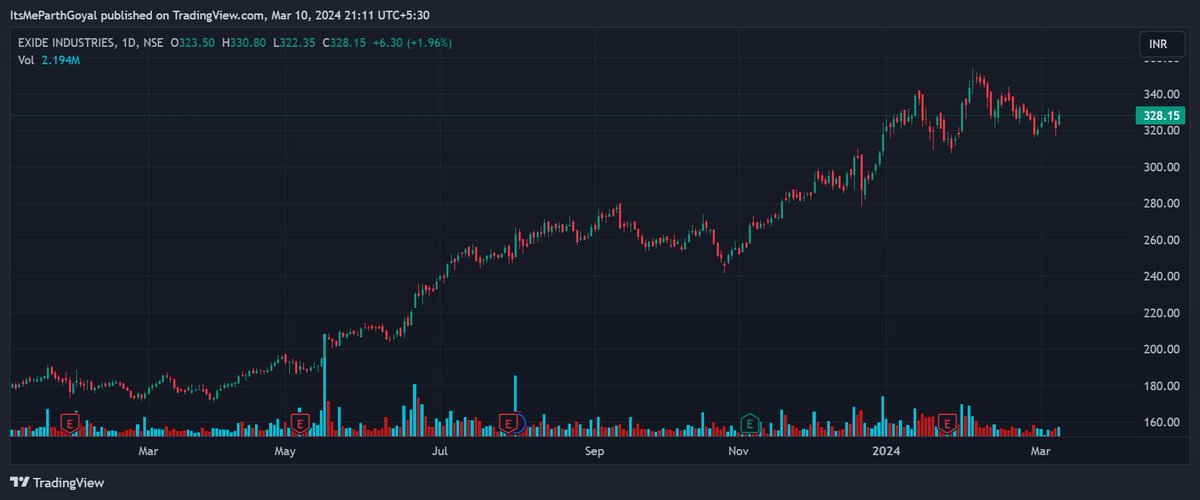Click the Jul label on time axis
This screenshot has height=500, width=1200.
pos(439,452)
